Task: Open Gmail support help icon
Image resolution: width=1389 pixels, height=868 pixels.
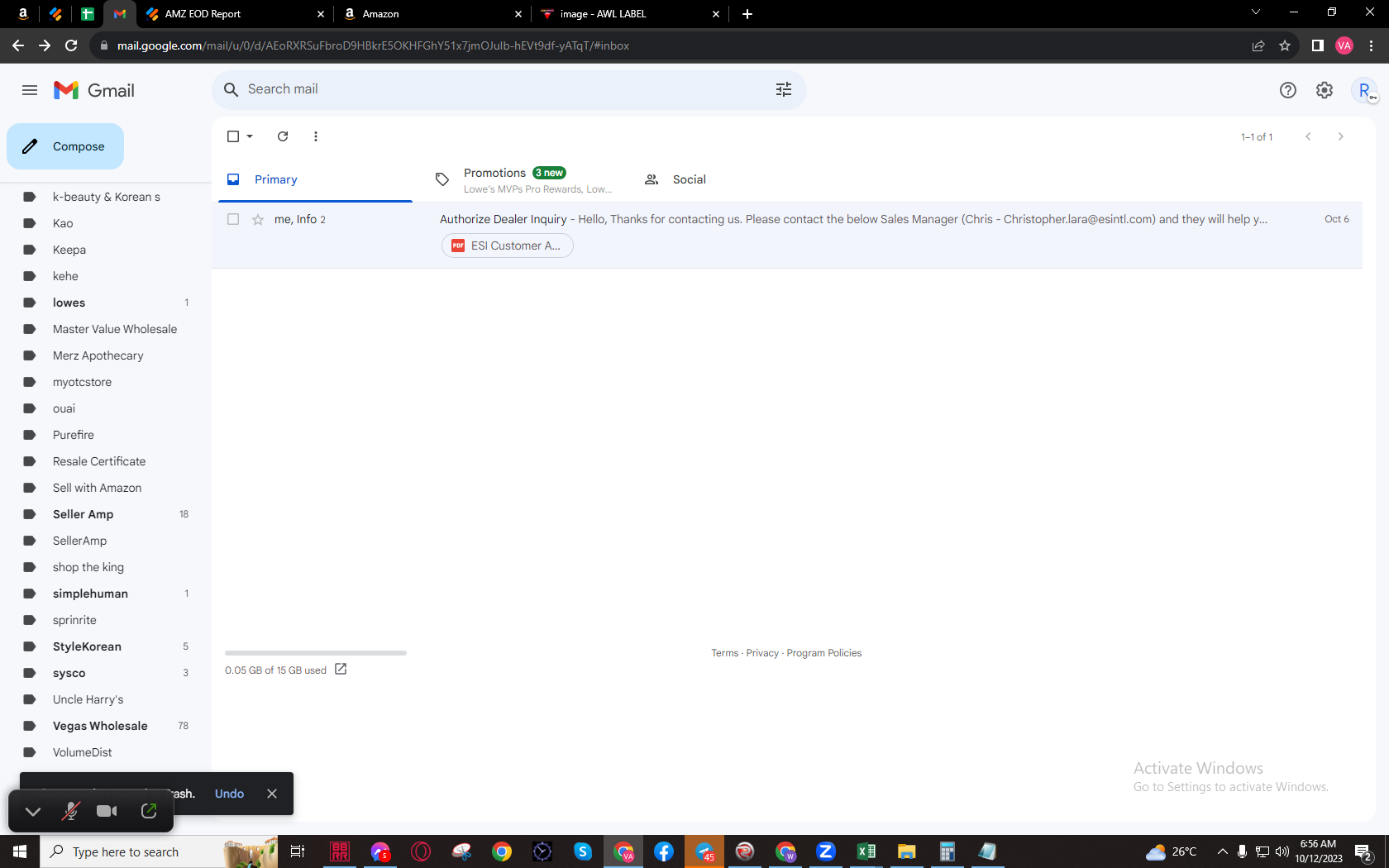Action: tap(1288, 90)
